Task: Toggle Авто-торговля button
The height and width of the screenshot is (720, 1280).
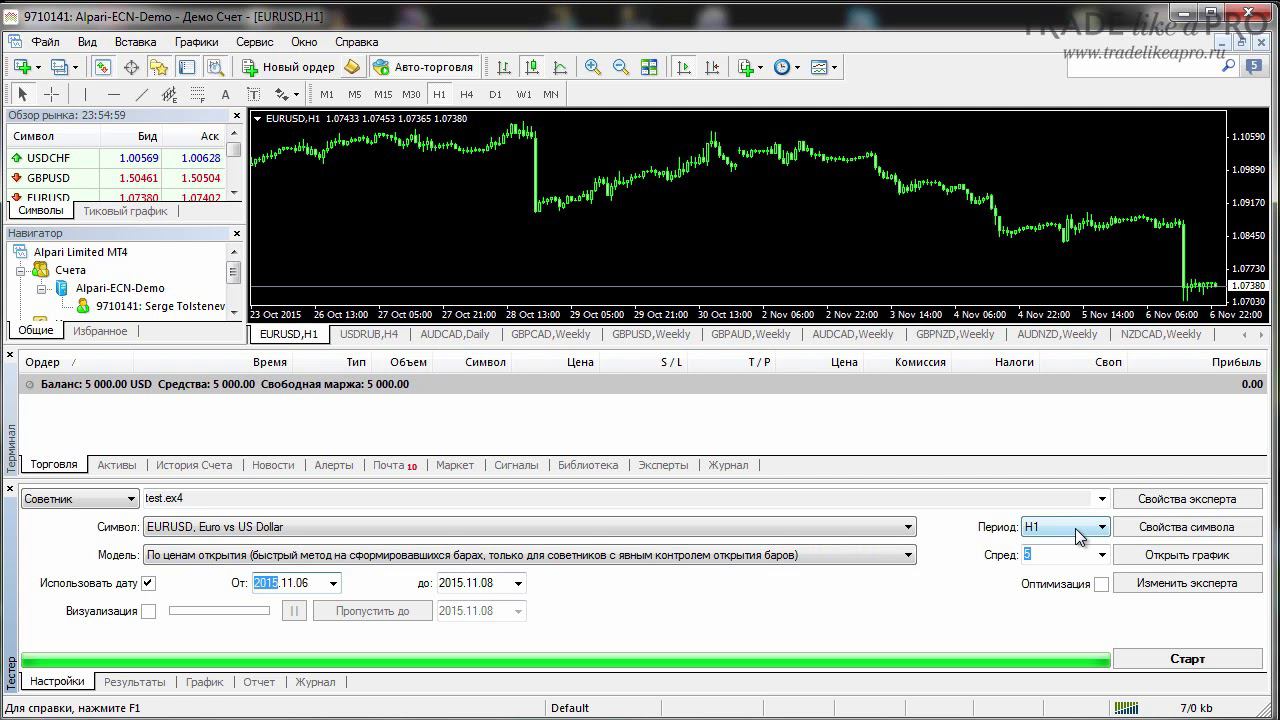Action: pos(423,67)
